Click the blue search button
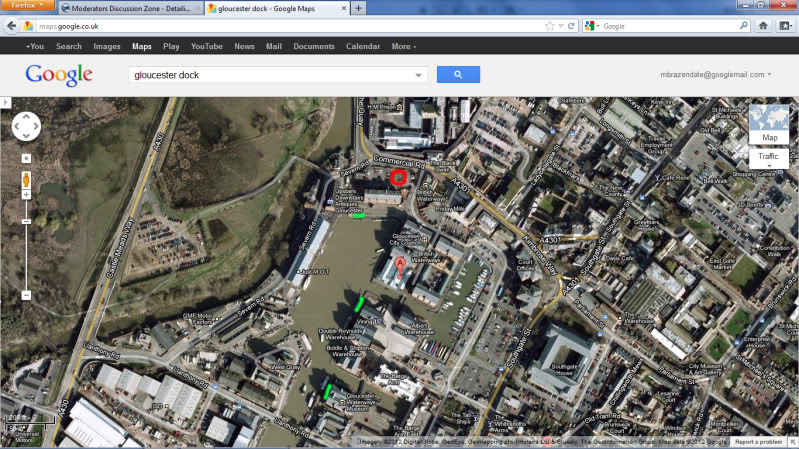This screenshot has height=449, width=799. pyautogui.click(x=458, y=75)
